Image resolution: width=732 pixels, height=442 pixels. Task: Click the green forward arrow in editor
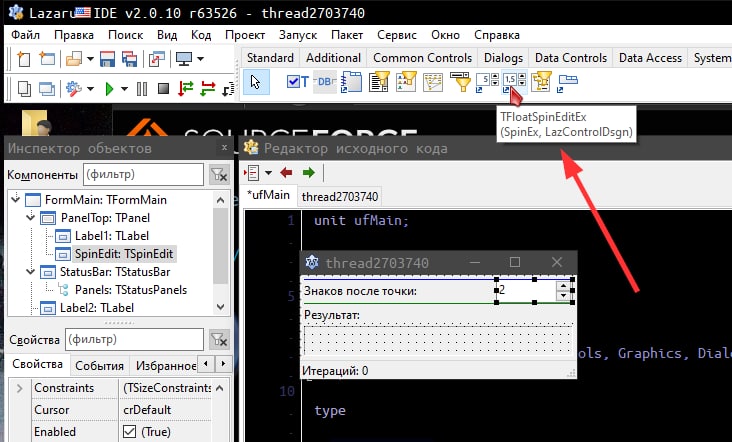click(x=309, y=173)
